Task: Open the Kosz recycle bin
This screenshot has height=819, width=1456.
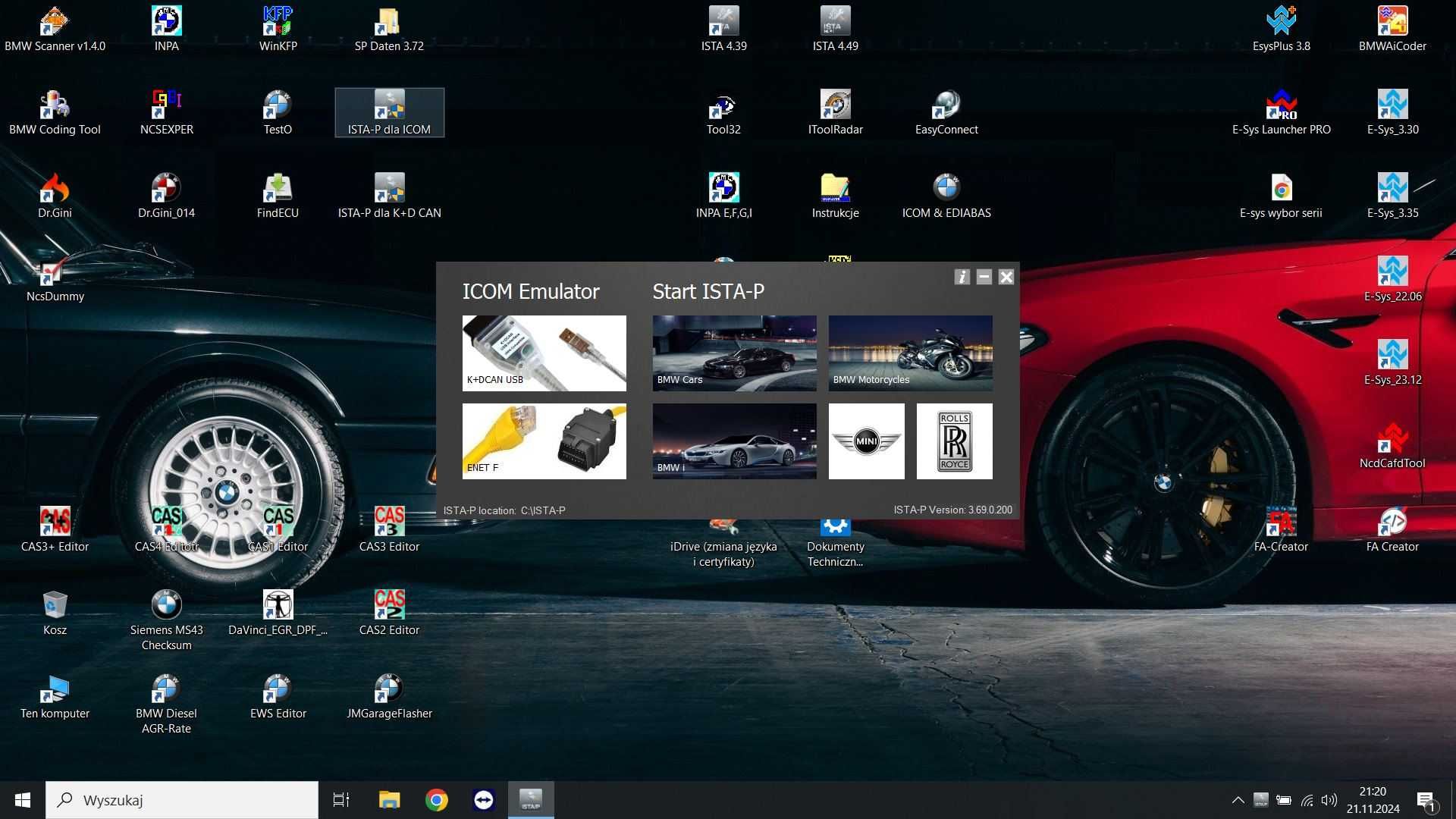Action: [55, 614]
